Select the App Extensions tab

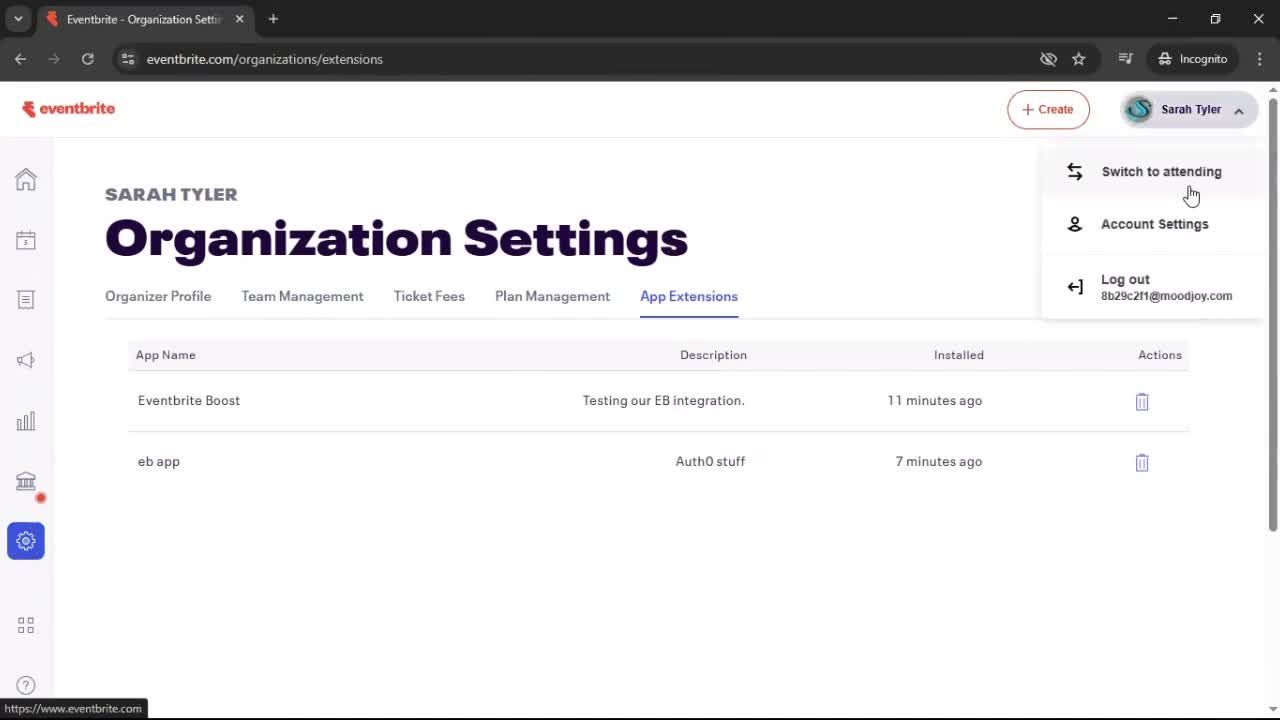[x=689, y=296]
